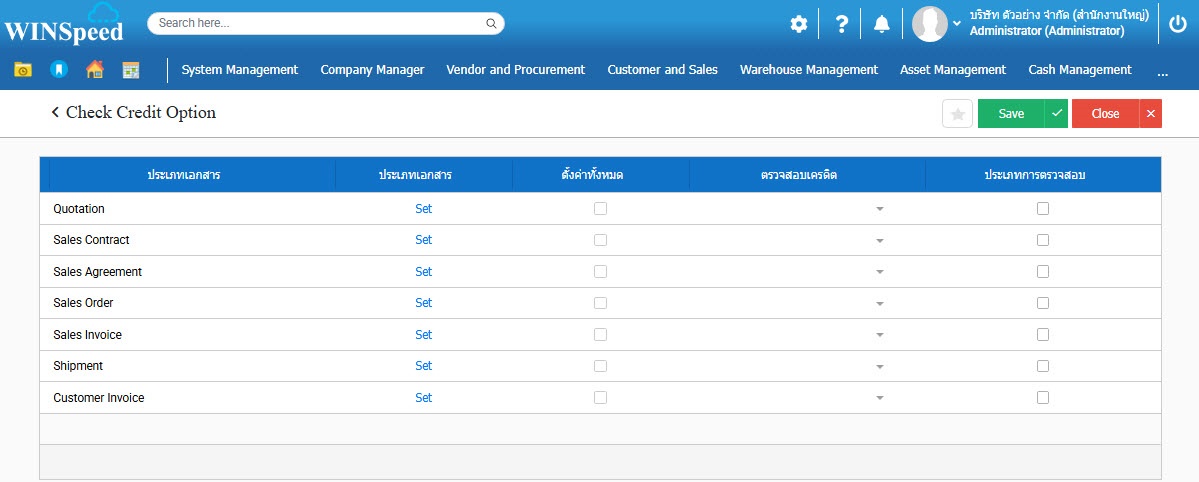The height and width of the screenshot is (482, 1199).
Task: Click the blue bookmark icon in toolbar
Action: (59, 70)
